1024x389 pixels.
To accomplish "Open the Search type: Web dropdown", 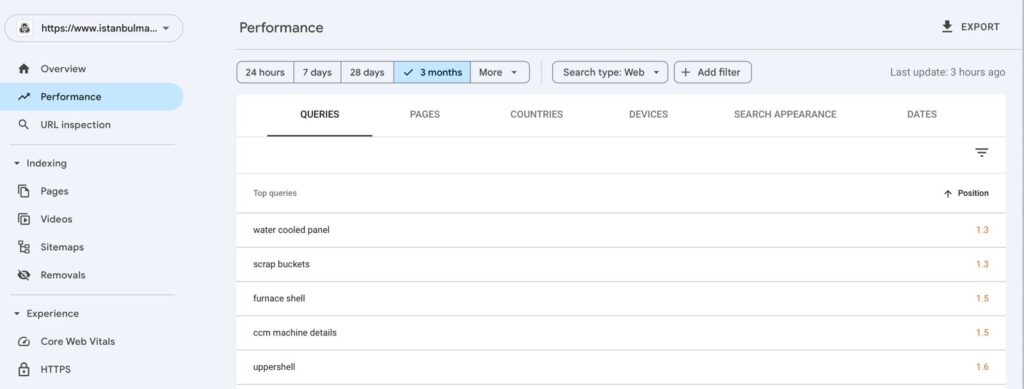I will [x=610, y=72].
